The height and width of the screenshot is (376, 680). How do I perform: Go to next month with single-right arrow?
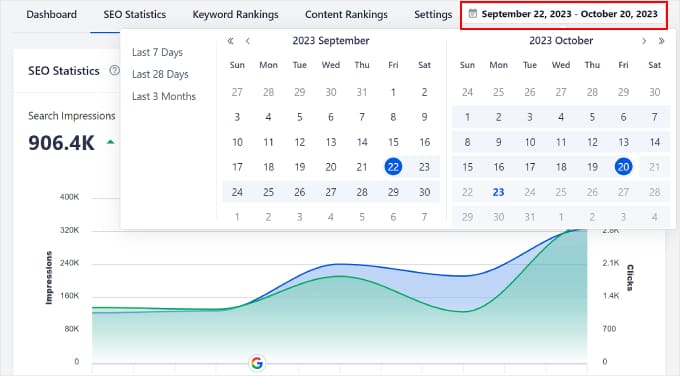644,41
